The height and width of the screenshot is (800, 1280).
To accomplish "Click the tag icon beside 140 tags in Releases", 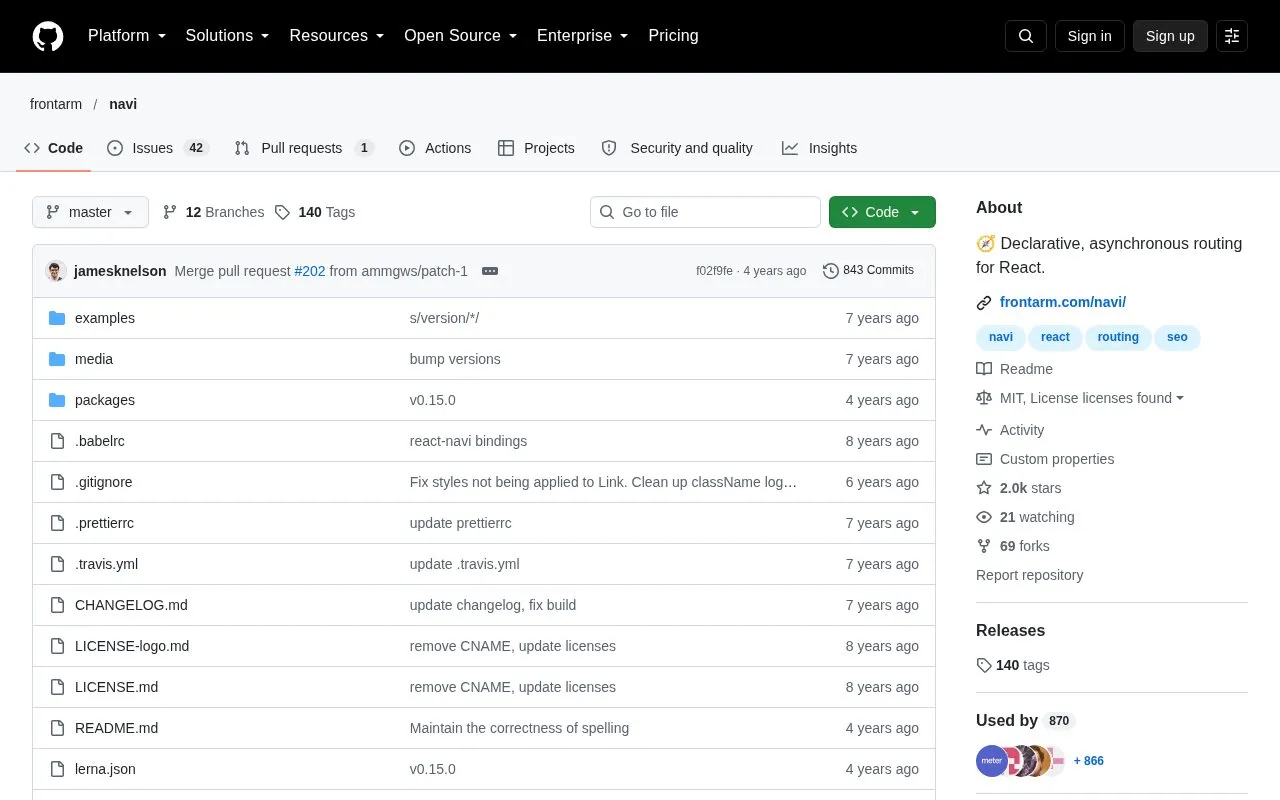I will coord(984,665).
